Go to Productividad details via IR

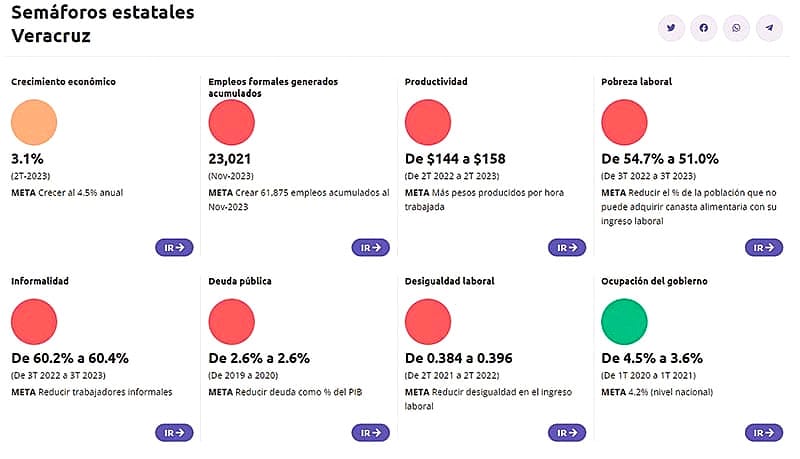click(567, 247)
